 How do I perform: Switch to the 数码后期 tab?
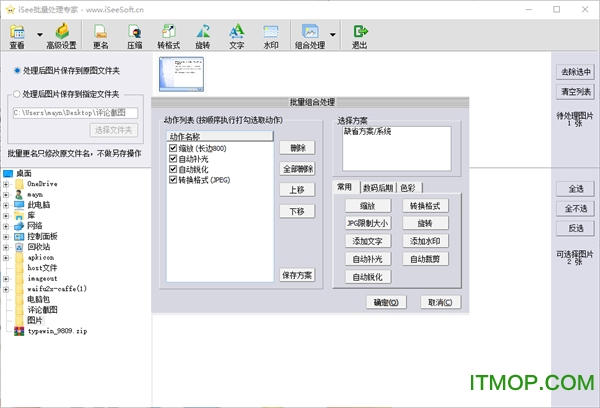378,188
